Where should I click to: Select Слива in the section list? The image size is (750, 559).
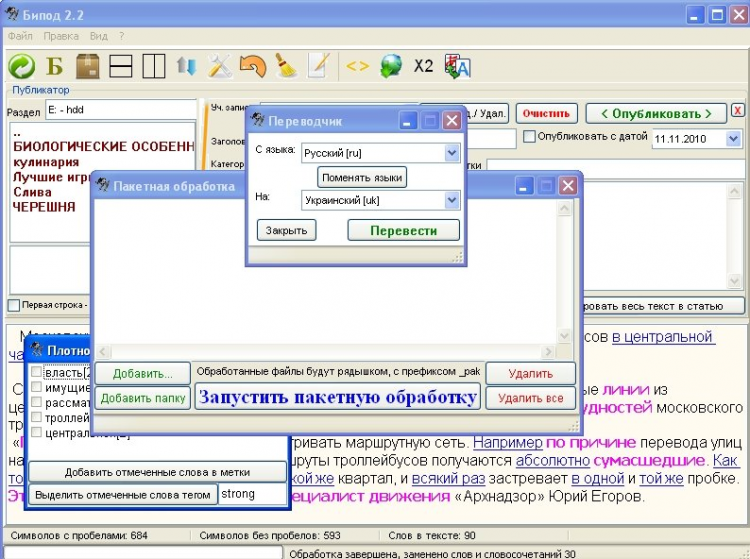pyautogui.click(x=32, y=192)
